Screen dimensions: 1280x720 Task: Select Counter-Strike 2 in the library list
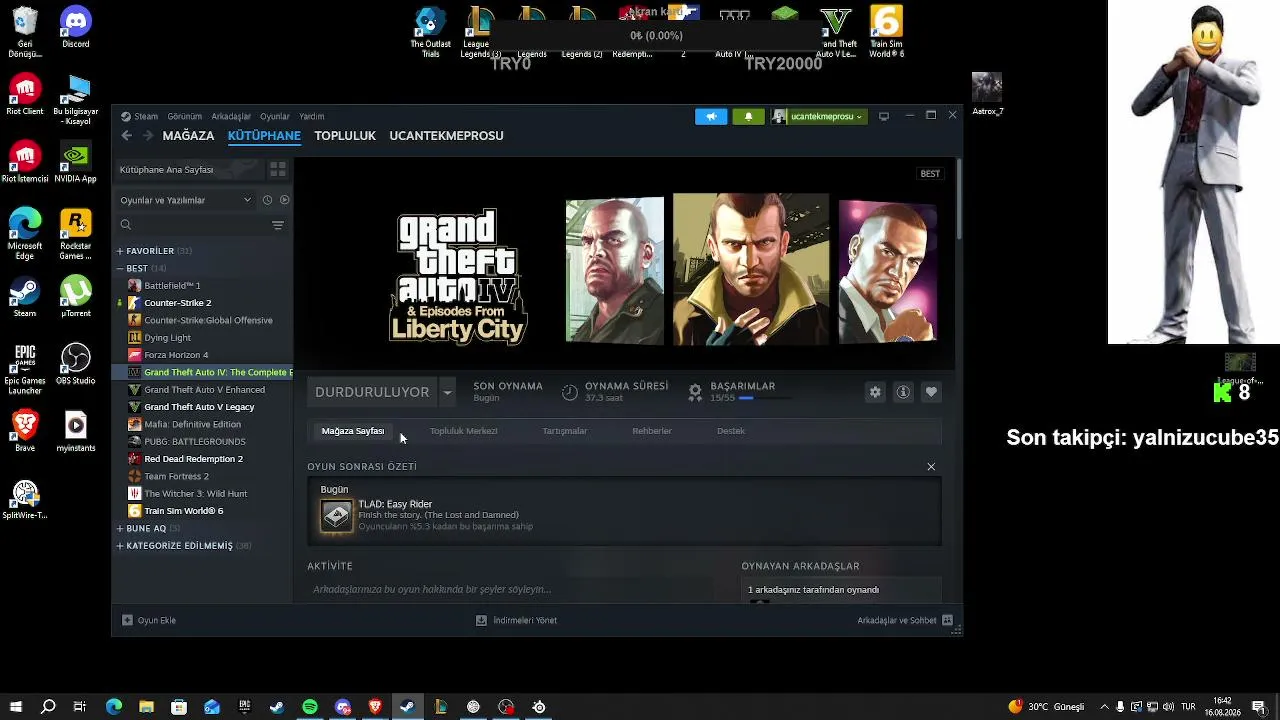click(x=177, y=303)
